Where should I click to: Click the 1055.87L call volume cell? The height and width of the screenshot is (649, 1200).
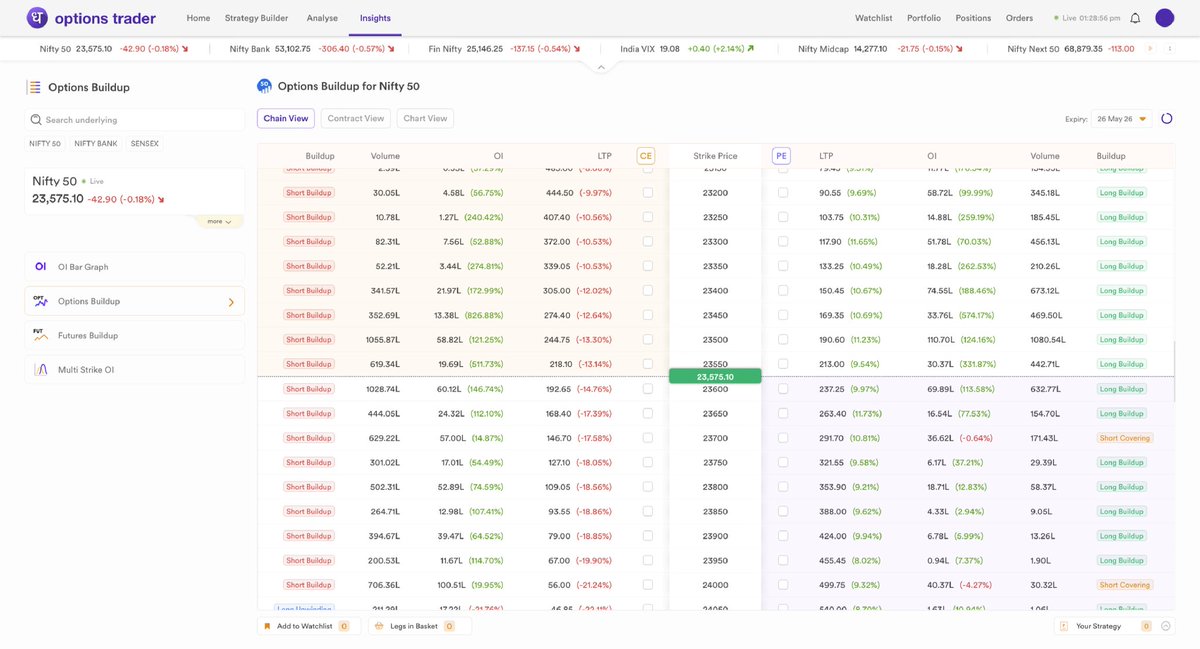(383, 340)
